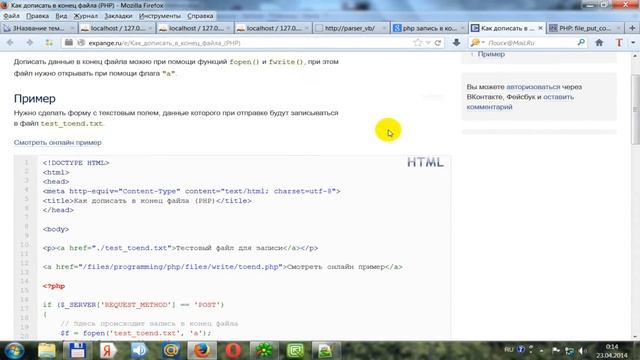The height and width of the screenshot is (360, 640).
Task: Click the 'авторизоваться' link
Action: [533, 87]
